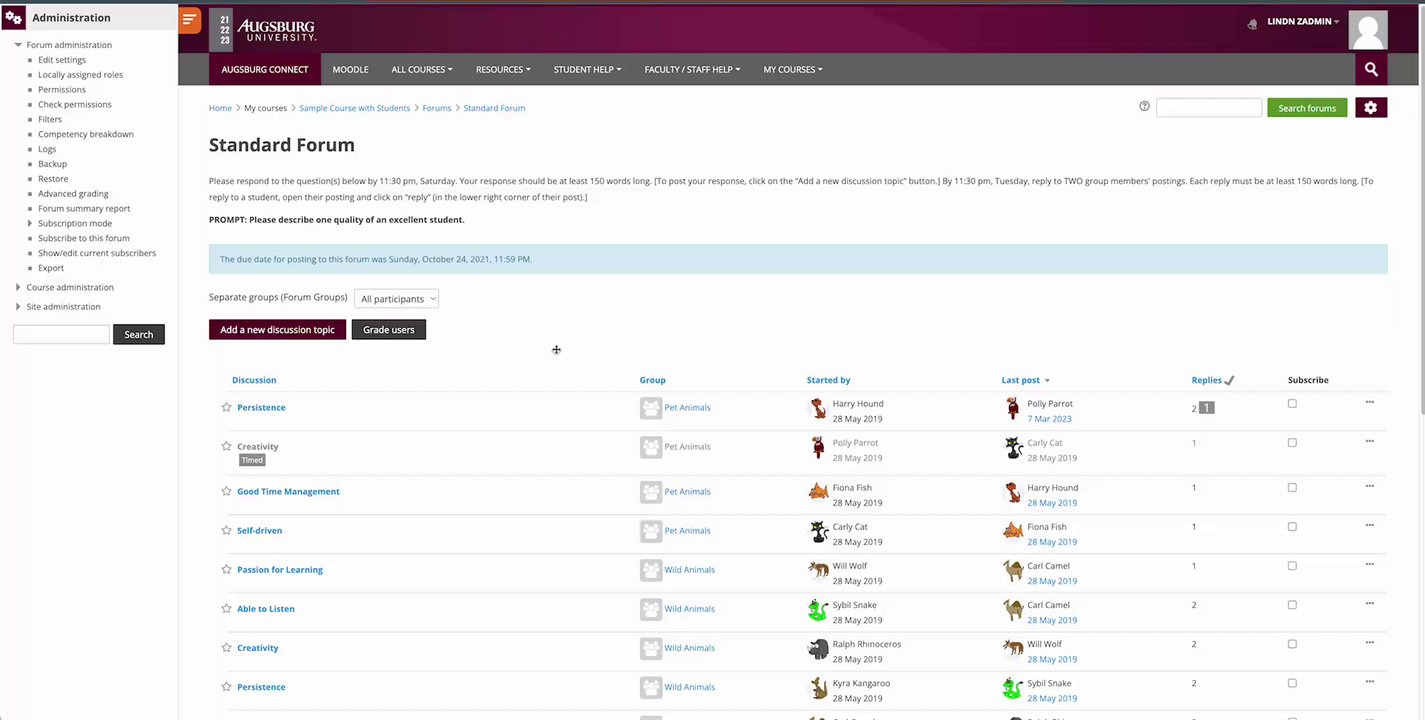The width and height of the screenshot is (1425, 720).
Task: Open Subscription mode in Forum administration
Action: [75, 223]
